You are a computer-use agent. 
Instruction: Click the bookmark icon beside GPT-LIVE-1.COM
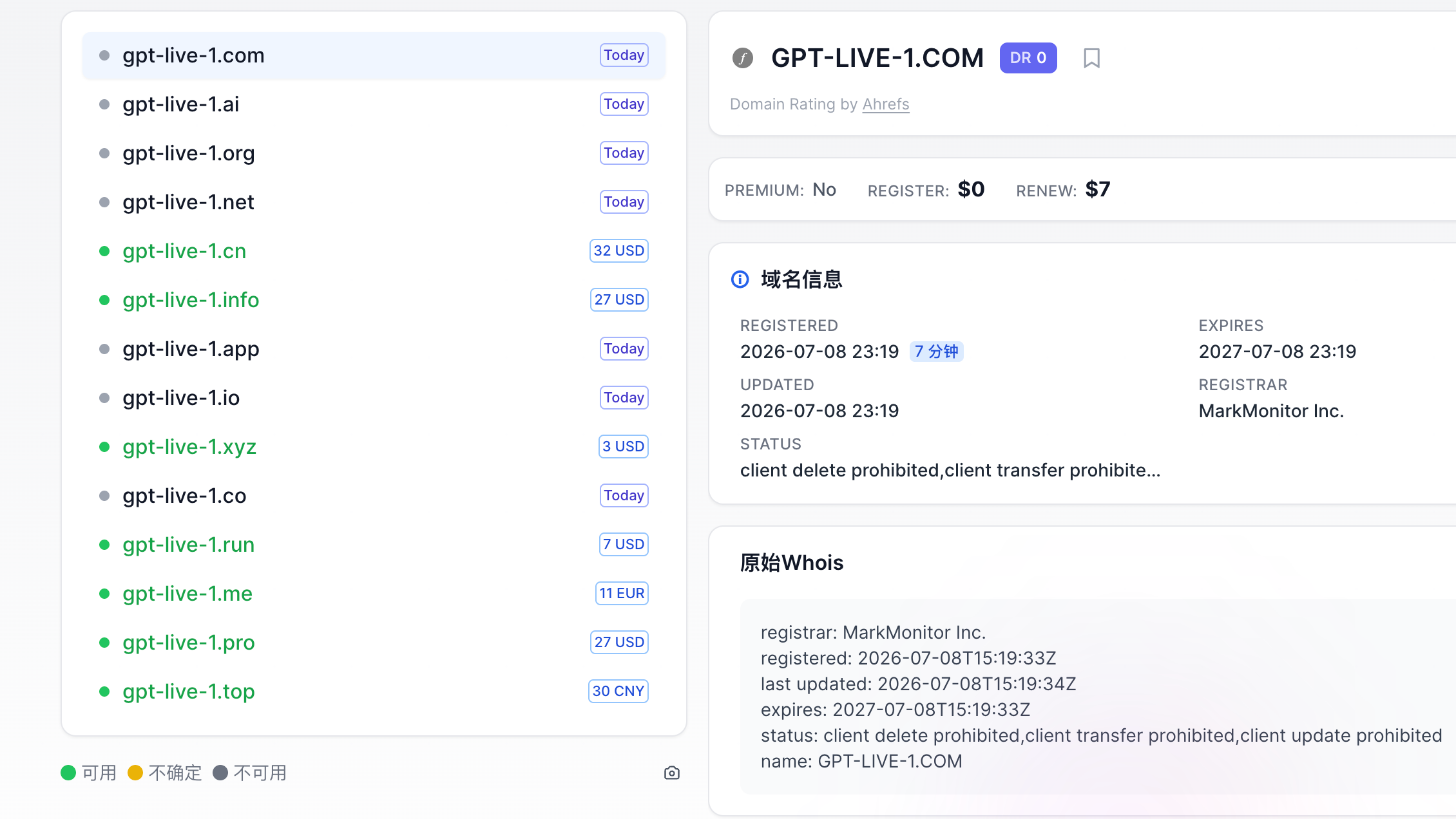[x=1091, y=58]
